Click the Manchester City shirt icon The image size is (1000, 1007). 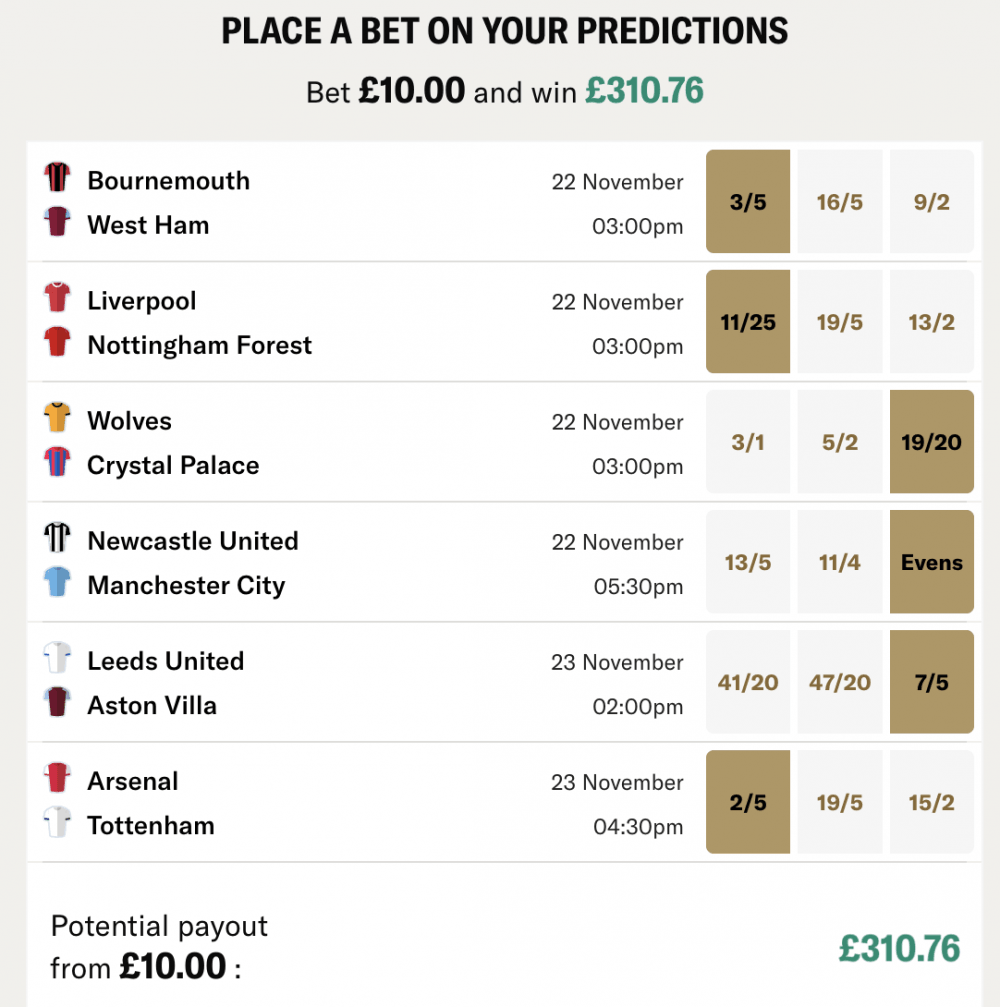coord(57,585)
